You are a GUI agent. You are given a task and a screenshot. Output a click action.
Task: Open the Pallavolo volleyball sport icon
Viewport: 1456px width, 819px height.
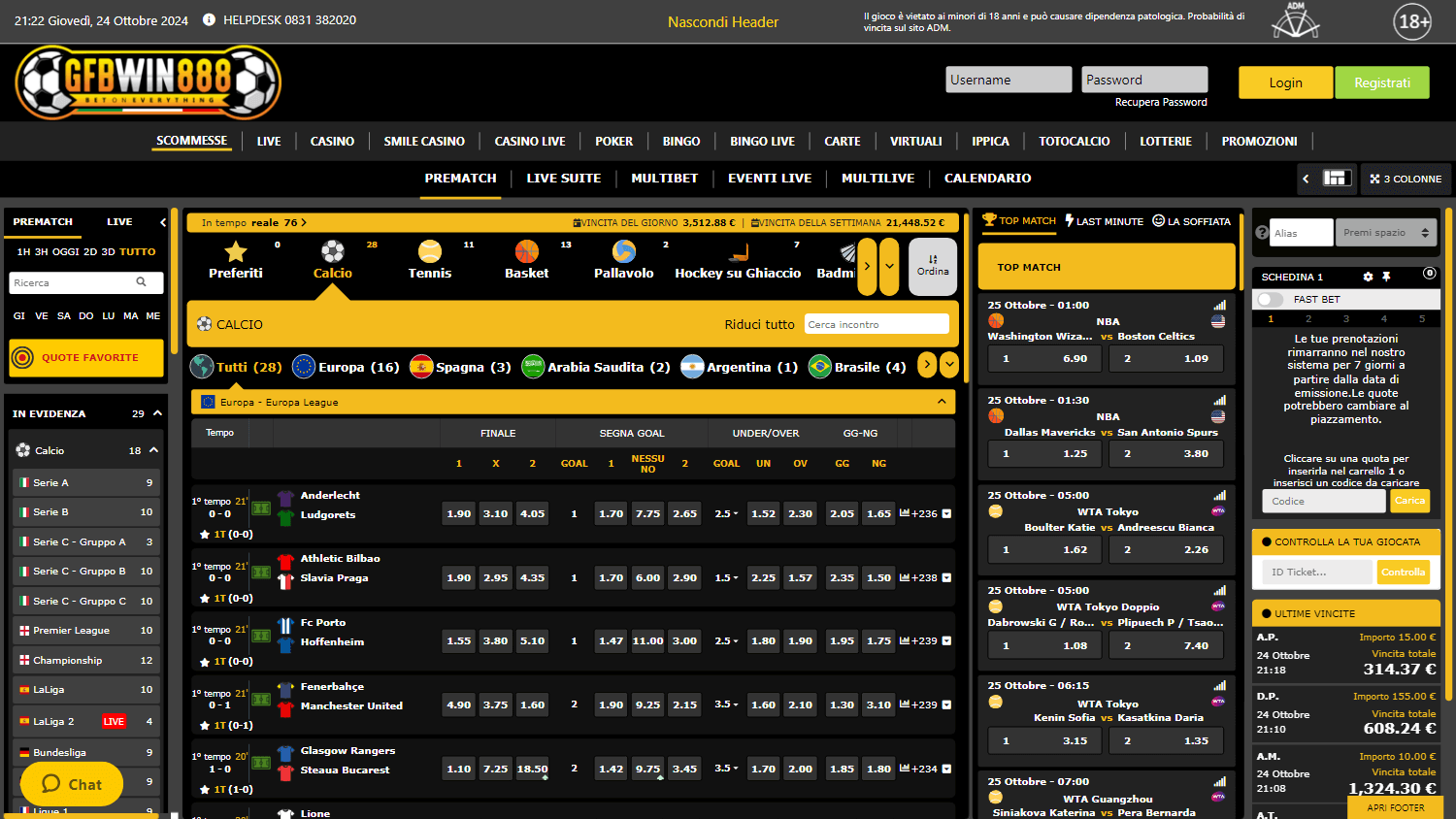(624, 252)
